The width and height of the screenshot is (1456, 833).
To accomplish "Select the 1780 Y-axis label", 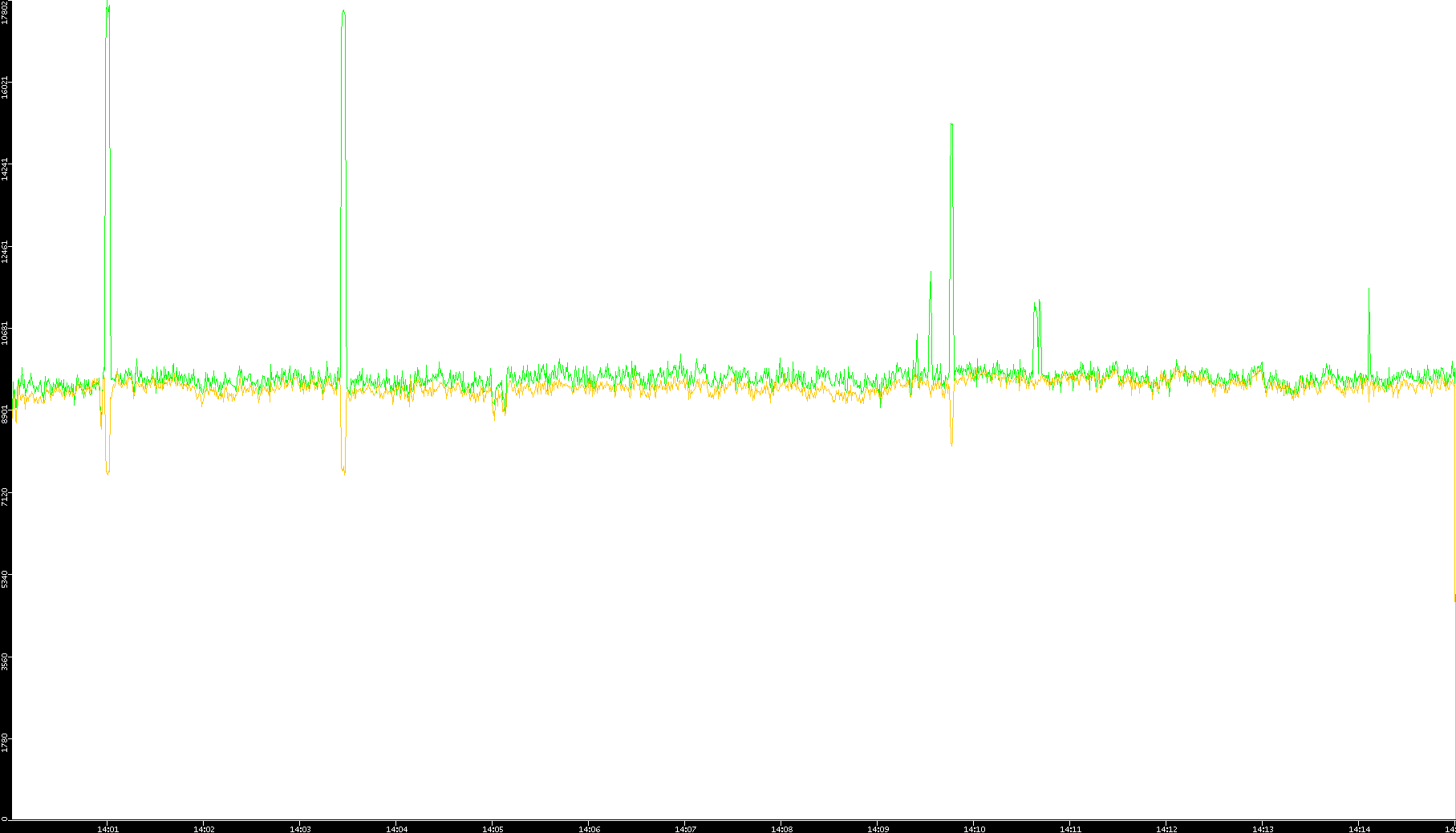I will 5,742.
